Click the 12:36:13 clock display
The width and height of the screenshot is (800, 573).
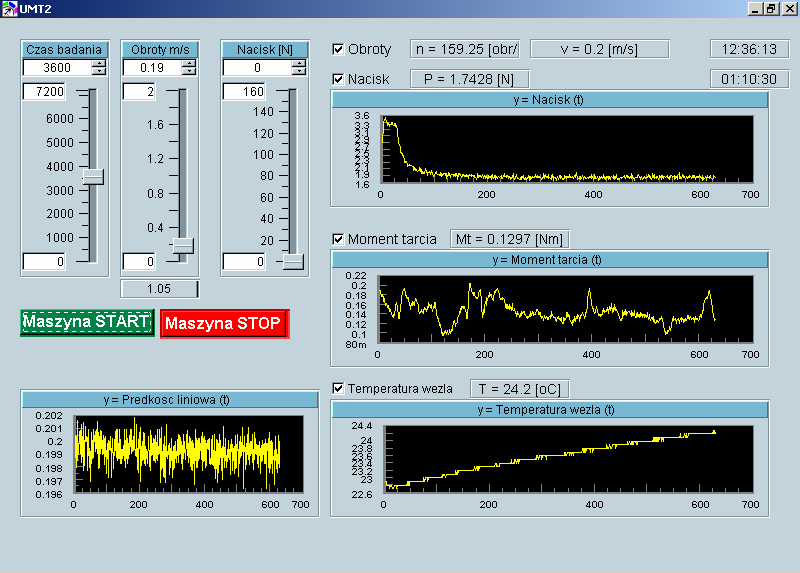coord(749,49)
